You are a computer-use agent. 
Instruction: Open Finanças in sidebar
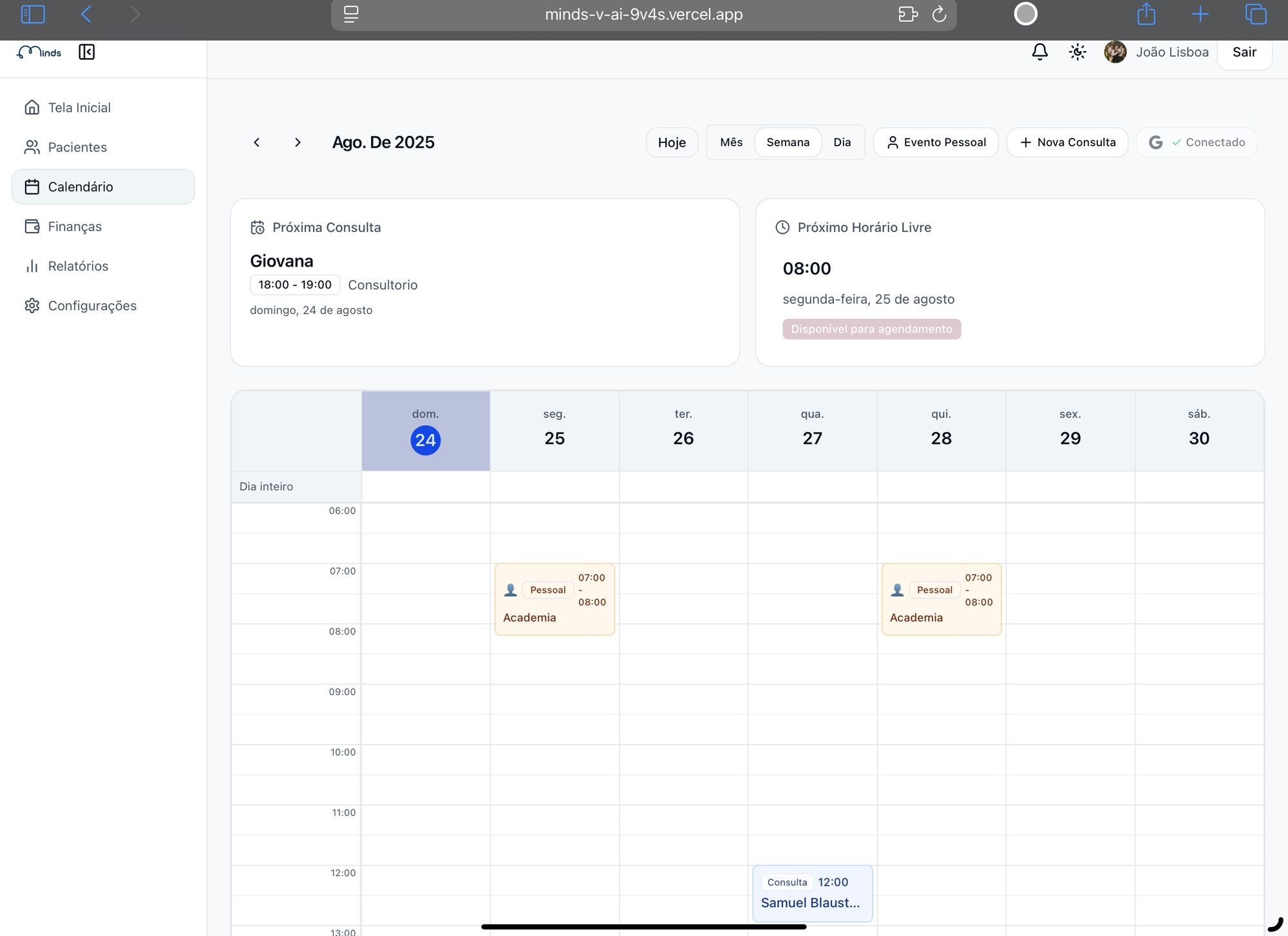point(75,226)
